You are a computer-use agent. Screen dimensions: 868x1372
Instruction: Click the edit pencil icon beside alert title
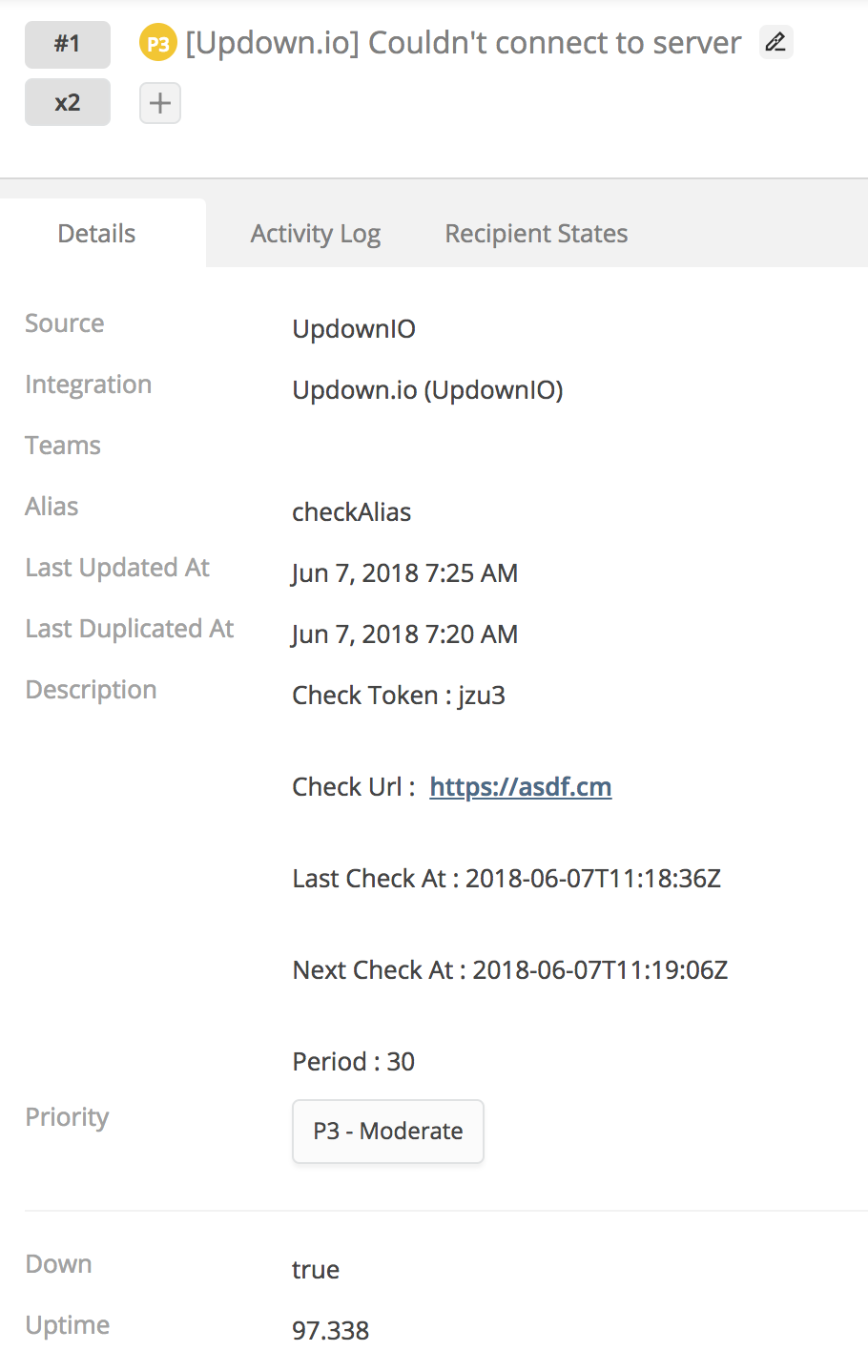[775, 42]
